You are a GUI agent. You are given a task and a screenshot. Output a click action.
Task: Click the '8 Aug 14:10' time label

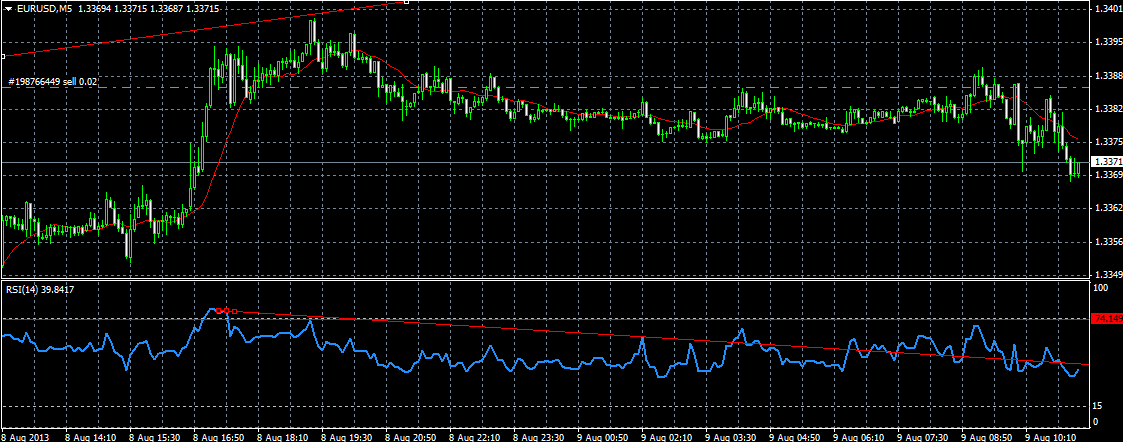[x=90, y=436]
